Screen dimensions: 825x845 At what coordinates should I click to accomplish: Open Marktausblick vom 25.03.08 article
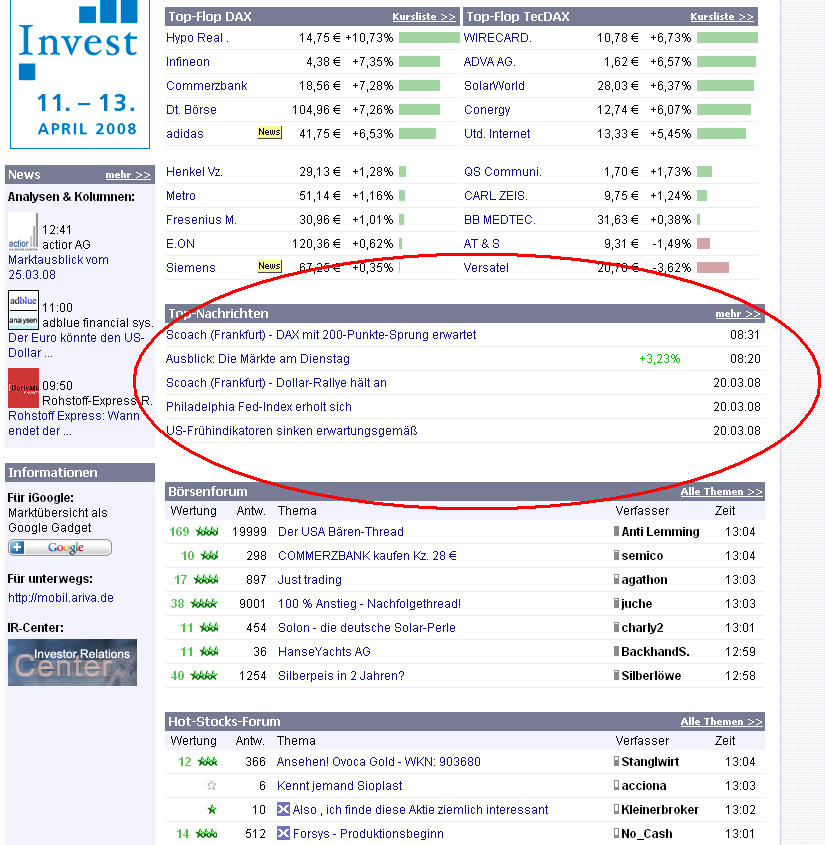click(x=58, y=267)
